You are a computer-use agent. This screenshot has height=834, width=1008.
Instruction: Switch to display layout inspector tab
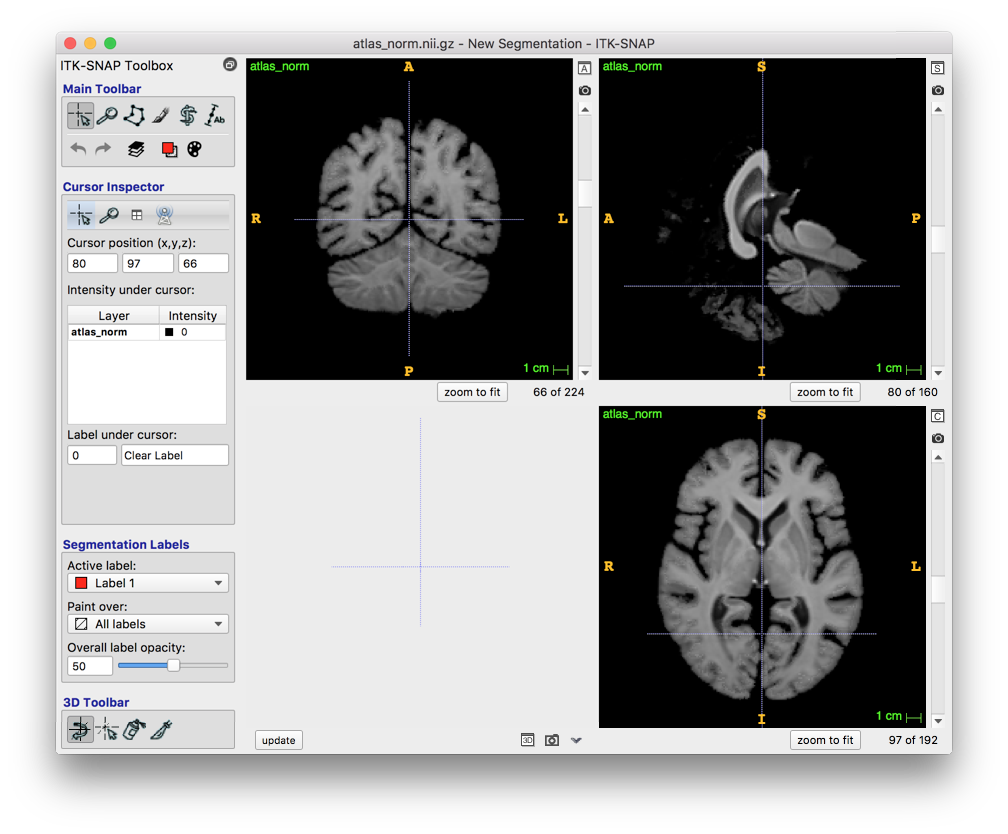pyautogui.click(x=136, y=215)
